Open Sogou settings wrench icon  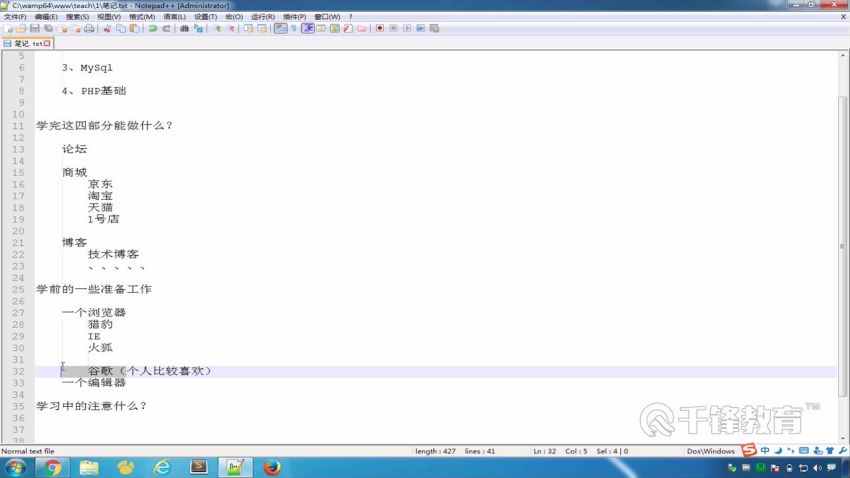pos(842,450)
